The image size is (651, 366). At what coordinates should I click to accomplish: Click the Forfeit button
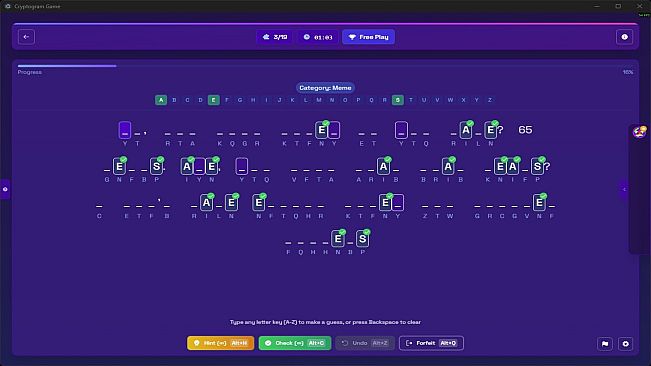[431, 343]
